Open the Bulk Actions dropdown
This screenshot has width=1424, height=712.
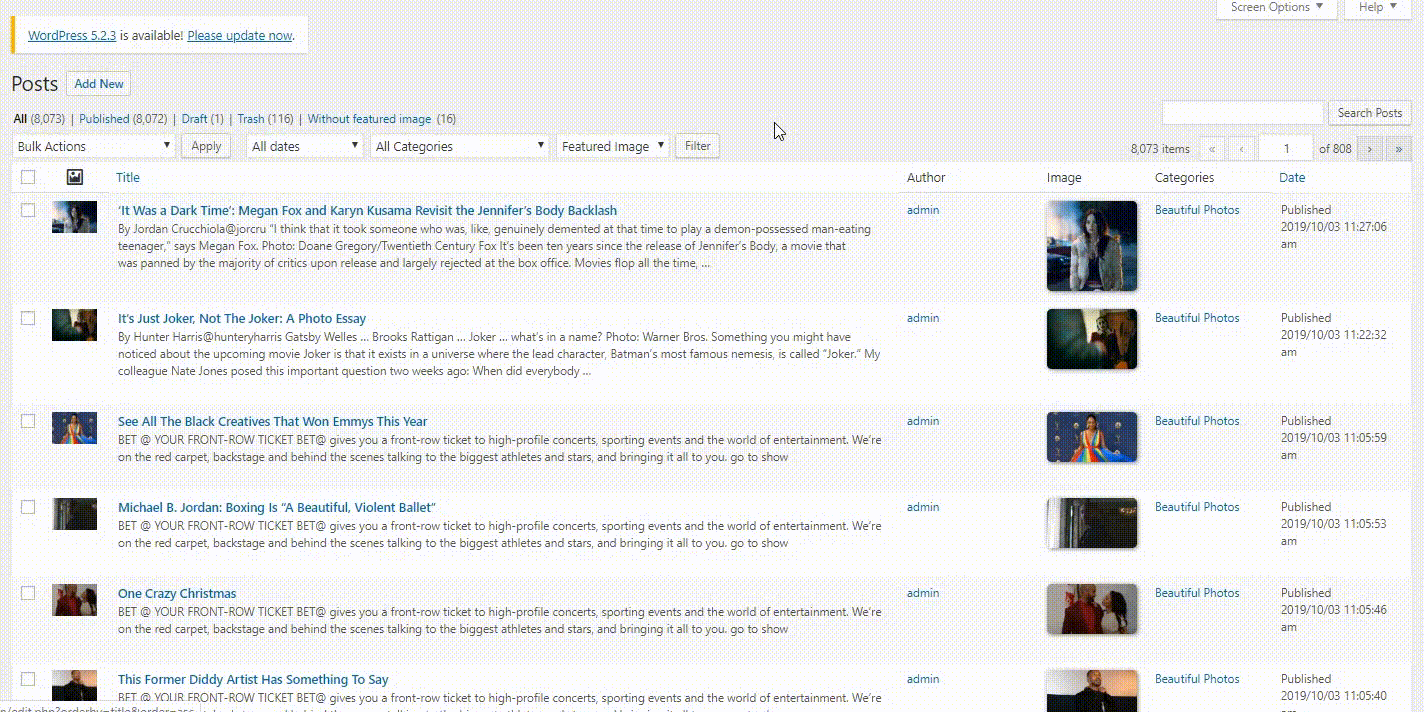coord(94,146)
